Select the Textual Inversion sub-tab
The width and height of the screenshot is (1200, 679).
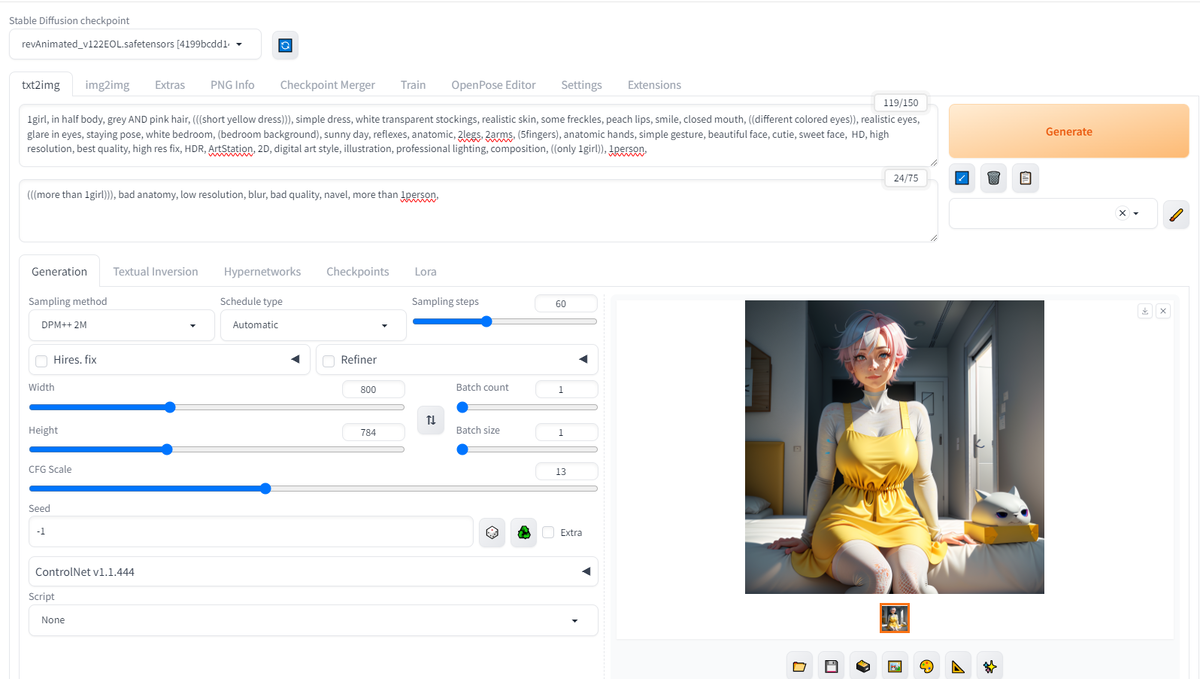click(x=155, y=271)
